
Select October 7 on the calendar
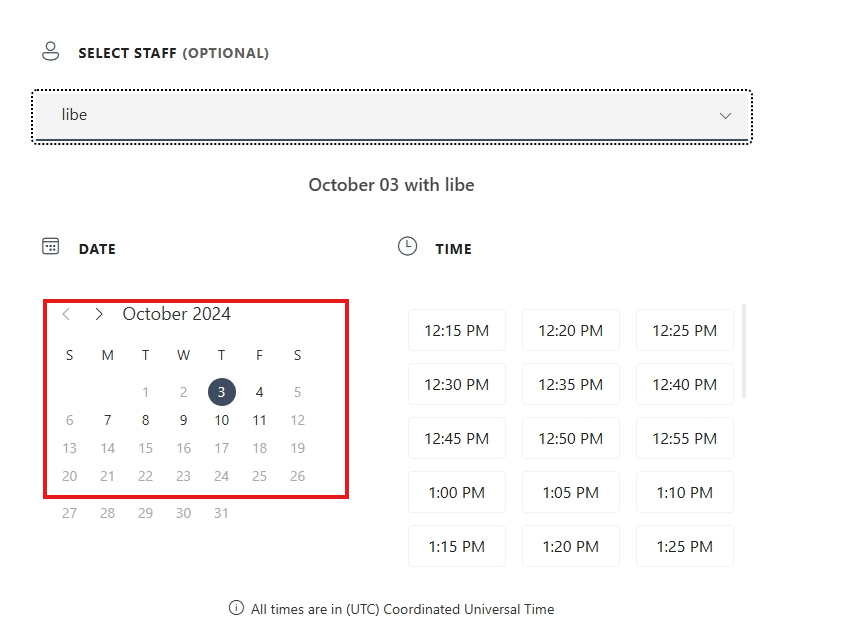click(x=108, y=420)
